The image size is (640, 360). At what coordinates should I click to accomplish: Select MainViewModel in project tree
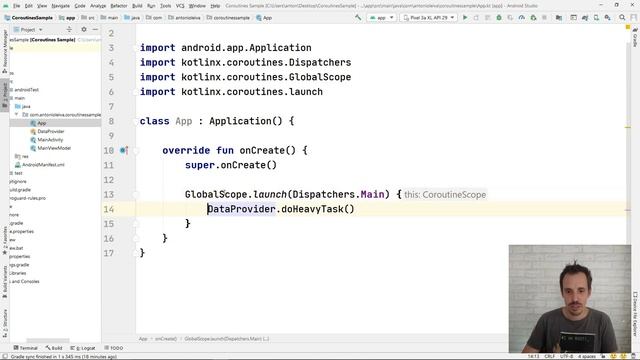click(x=54, y=148)
